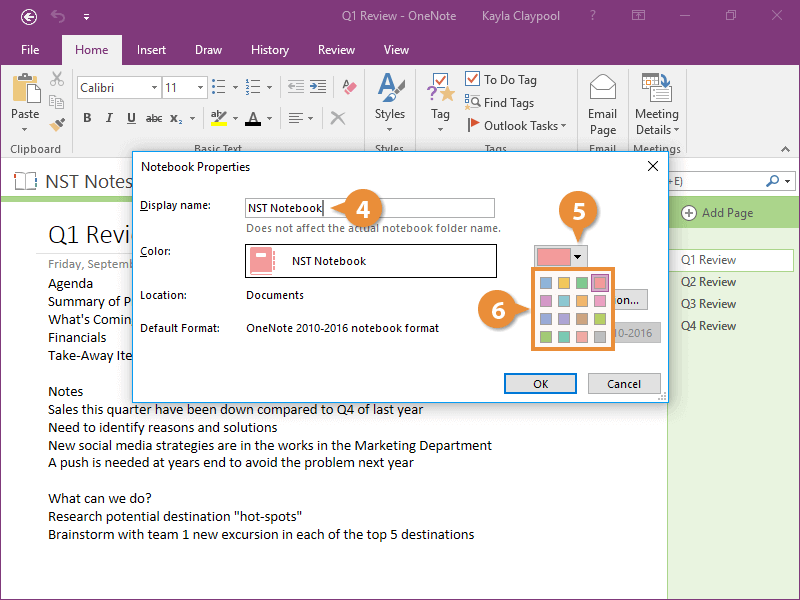Viewport: 800px width, 600px height.
Task: Click the Subscript icon
Action: [175, 119]
